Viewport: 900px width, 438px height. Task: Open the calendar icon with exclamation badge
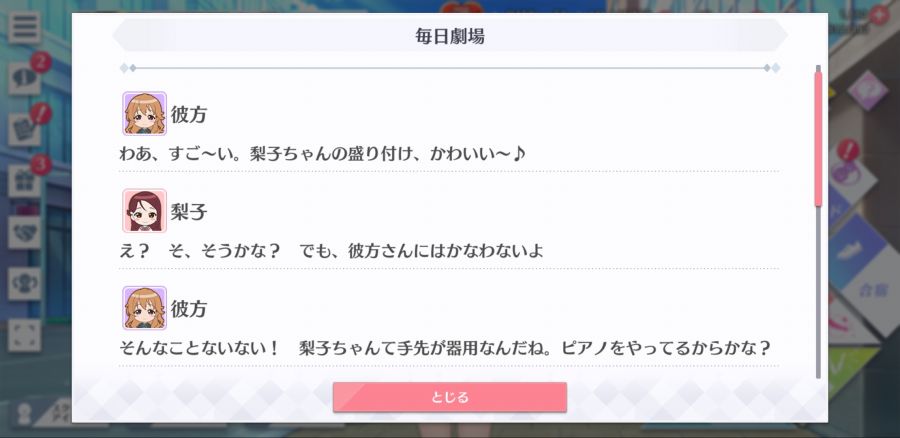24,130
